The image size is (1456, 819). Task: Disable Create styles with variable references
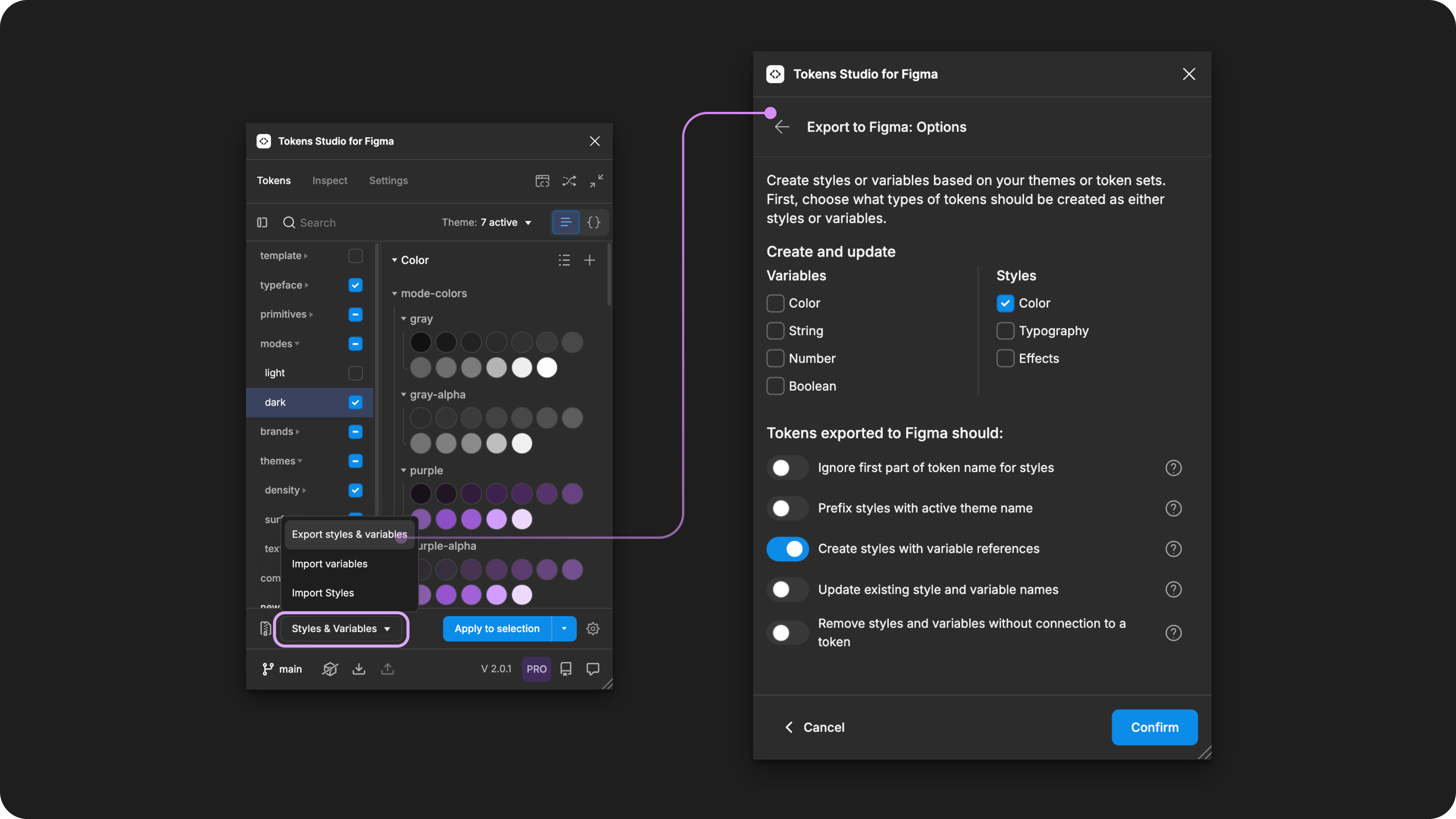click(x=788, y=549)
